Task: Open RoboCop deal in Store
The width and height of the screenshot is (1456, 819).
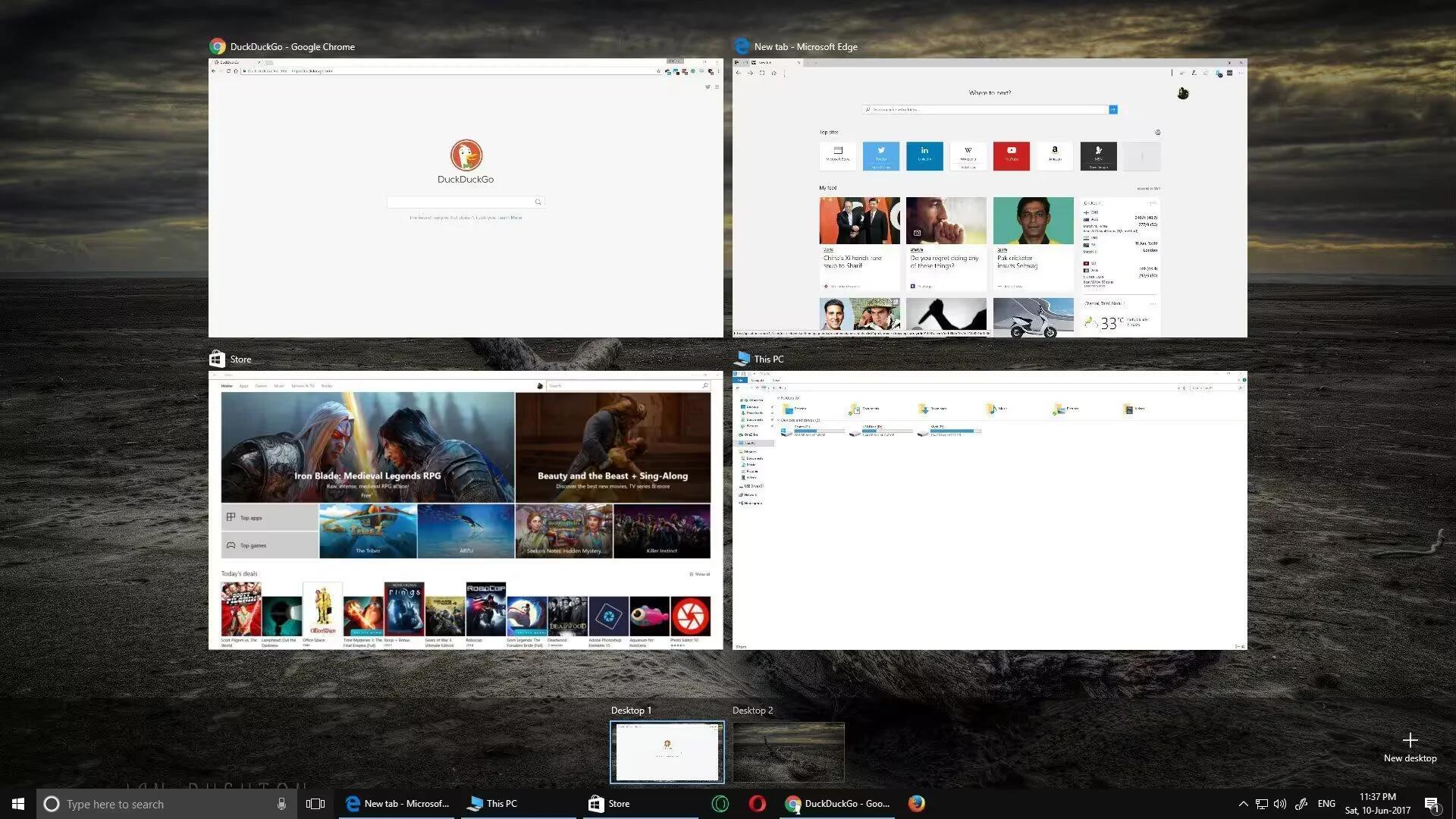Action: click(486, 613)
